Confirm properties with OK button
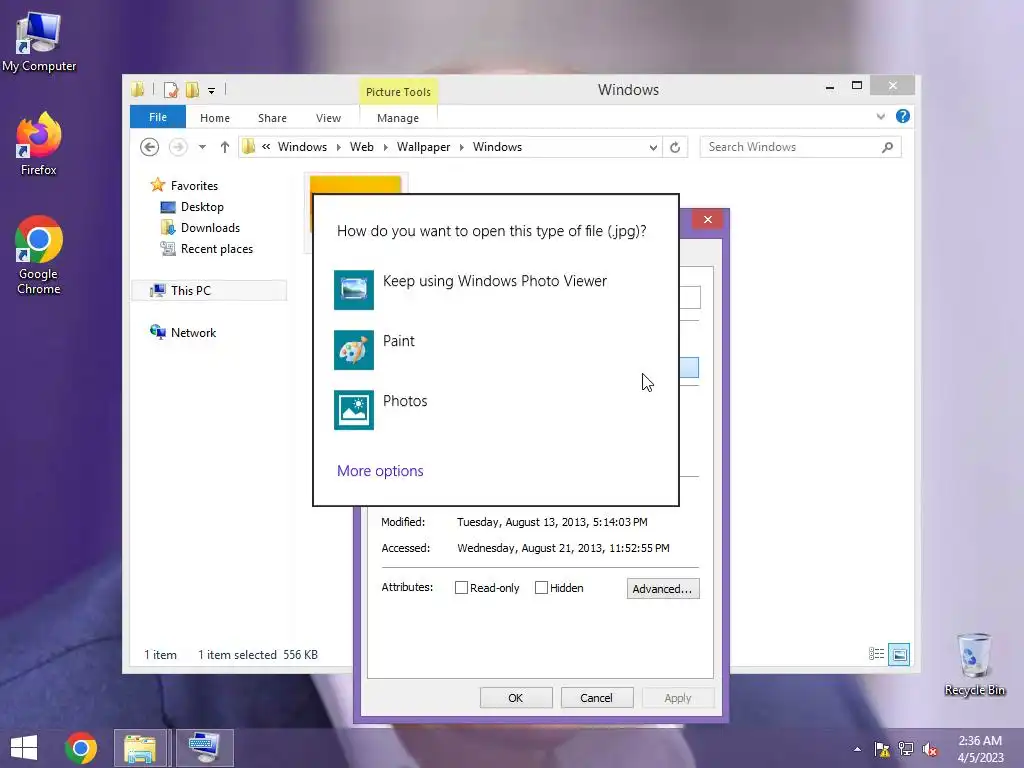Screen dimensions: 1024x768 pyautogui.click(x=516, y=697)
